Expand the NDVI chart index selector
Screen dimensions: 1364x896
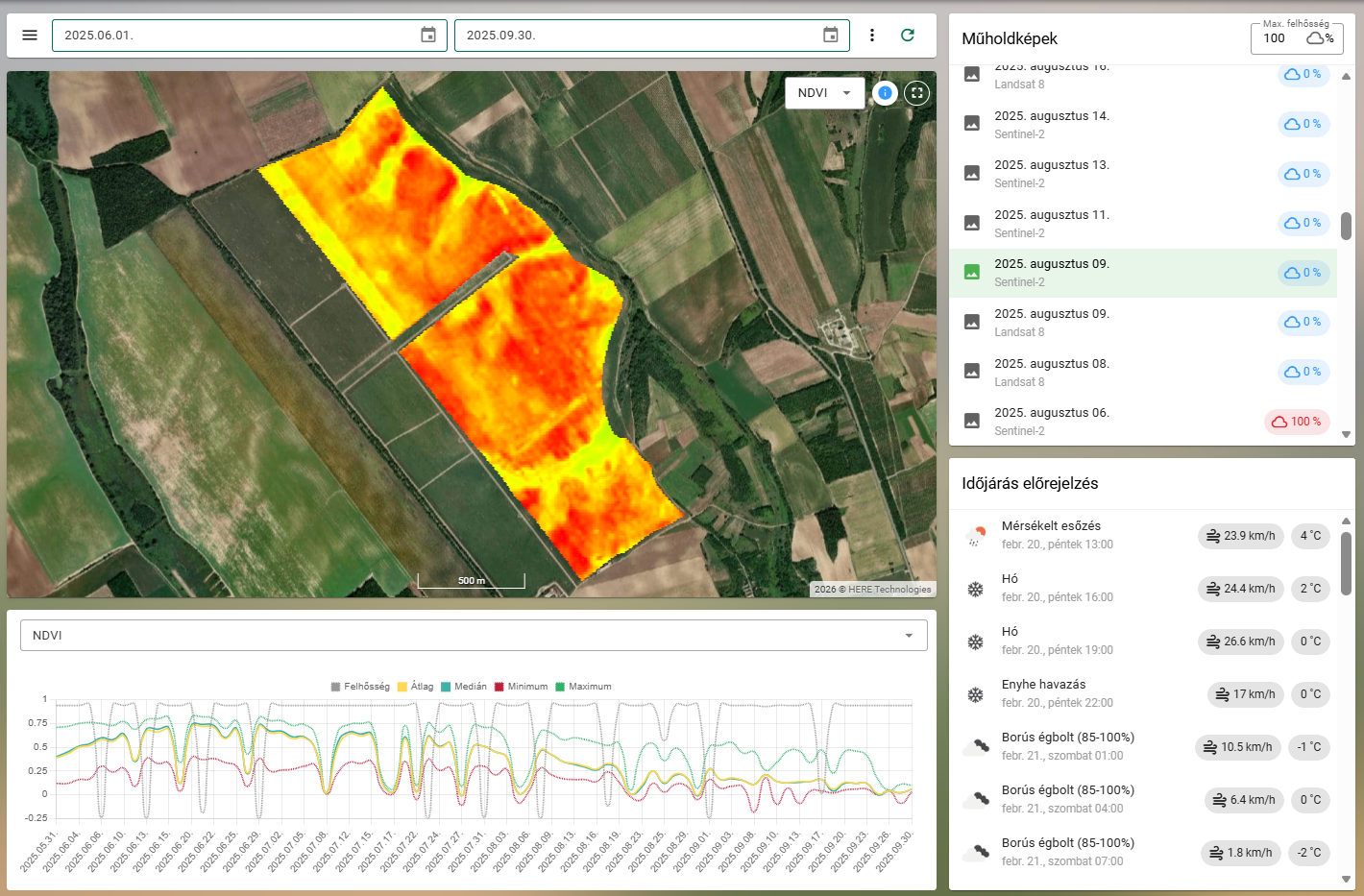[474, 636]
